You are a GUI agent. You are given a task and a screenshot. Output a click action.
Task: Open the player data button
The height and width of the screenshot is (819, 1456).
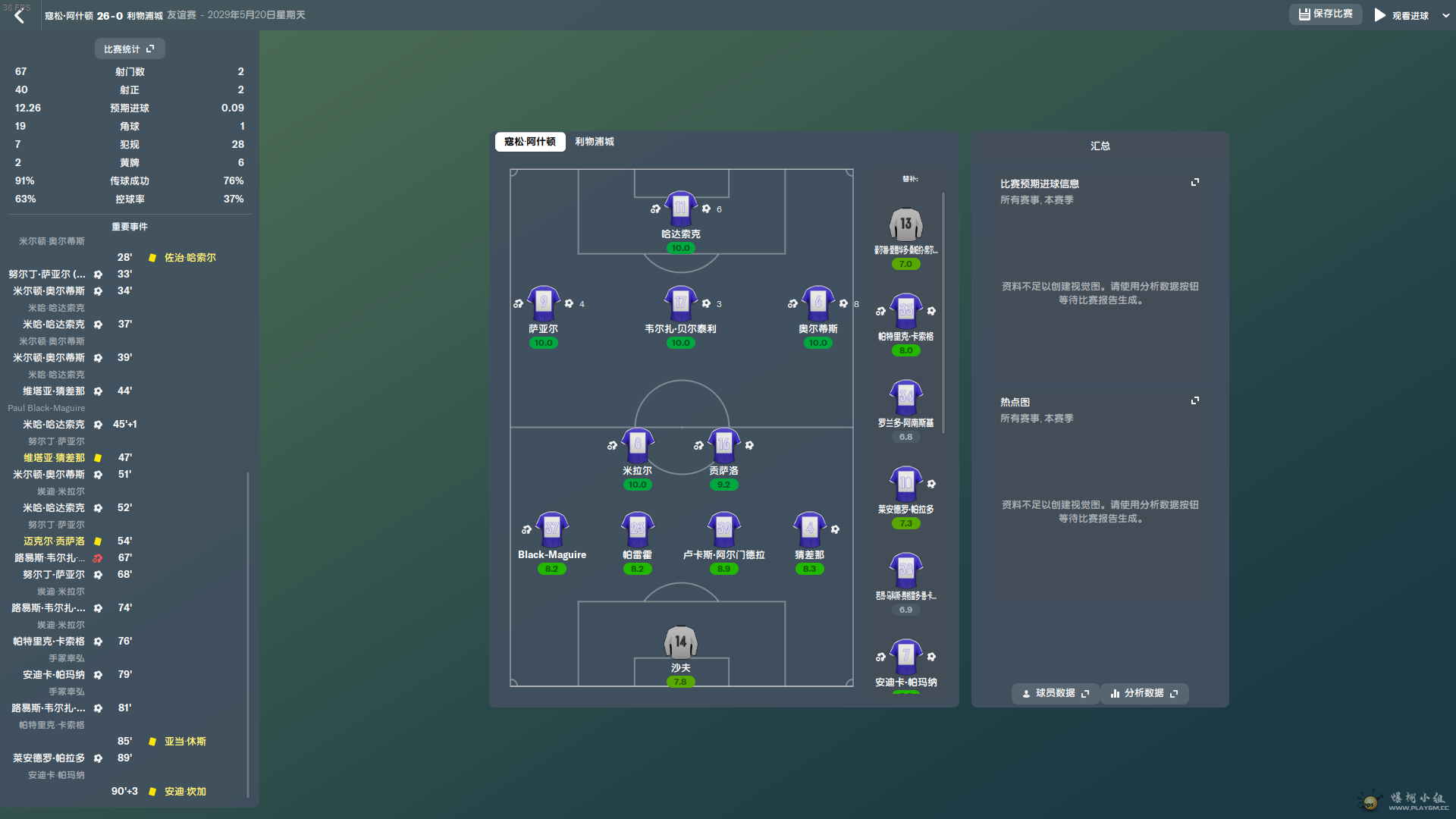[1055, 693]
